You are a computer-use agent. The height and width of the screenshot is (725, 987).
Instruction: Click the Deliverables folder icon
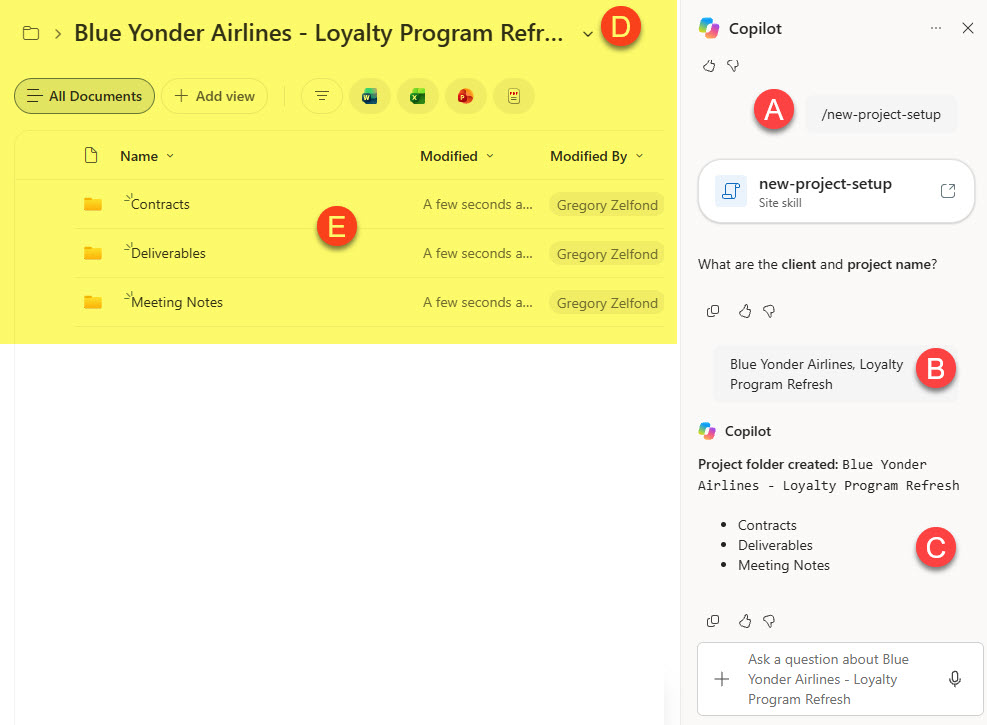coord(93,254)
